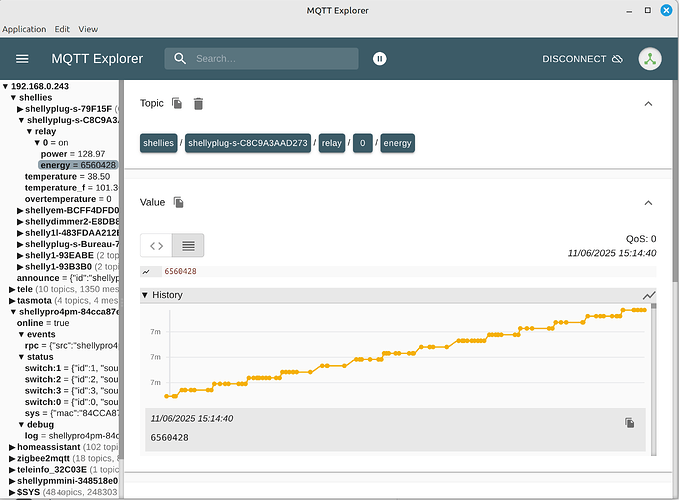The height and width of the screenshot is (500, 679).
Task: Click the 0 breadcrumb chip
Action: pyautogui.click(x=362, y=143)
